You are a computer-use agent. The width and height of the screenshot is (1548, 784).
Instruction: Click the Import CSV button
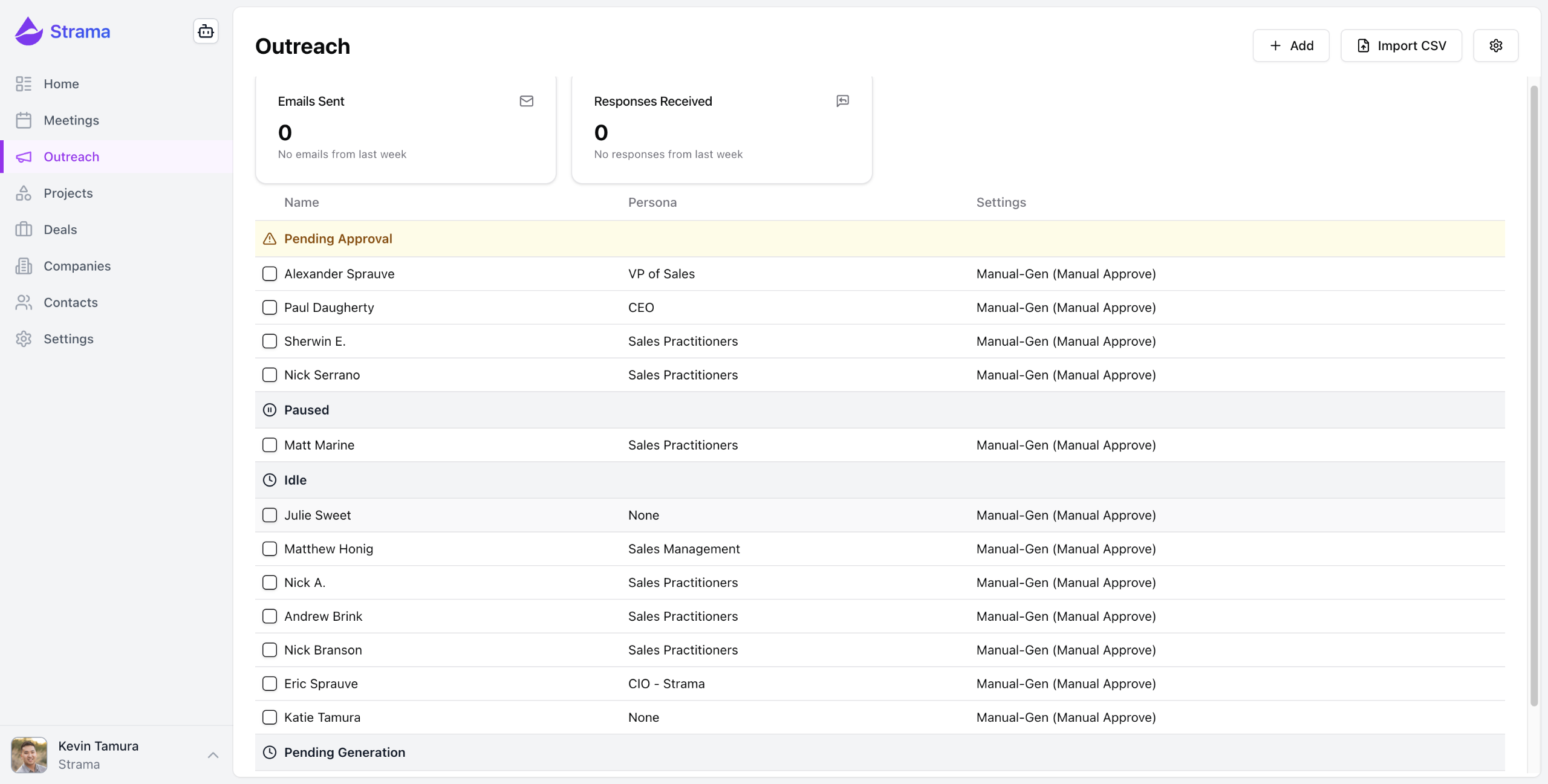pyautogui.click(x=1401, y=45)
